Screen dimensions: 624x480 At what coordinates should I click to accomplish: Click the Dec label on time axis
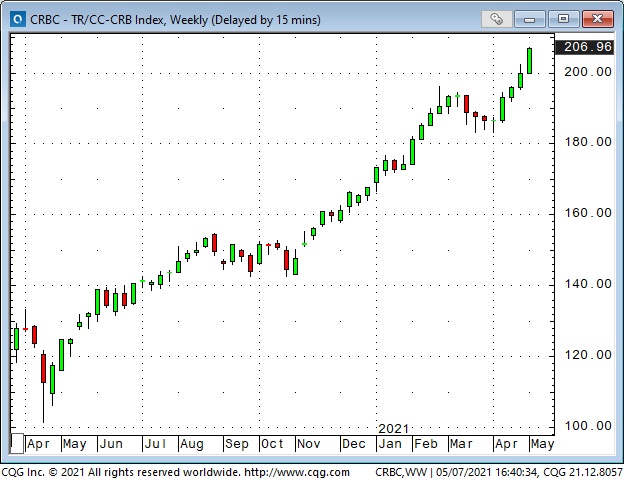(354, 444)
